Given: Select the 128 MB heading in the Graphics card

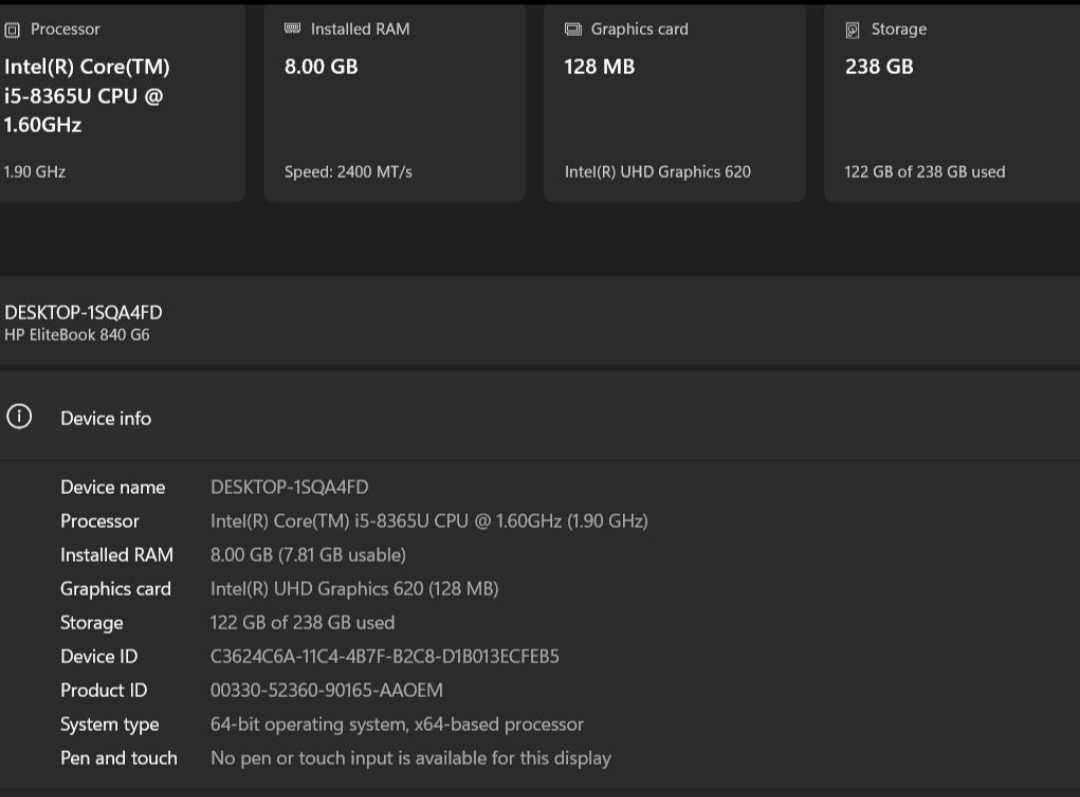Looking at the screenshot, I should pos(599,67).
